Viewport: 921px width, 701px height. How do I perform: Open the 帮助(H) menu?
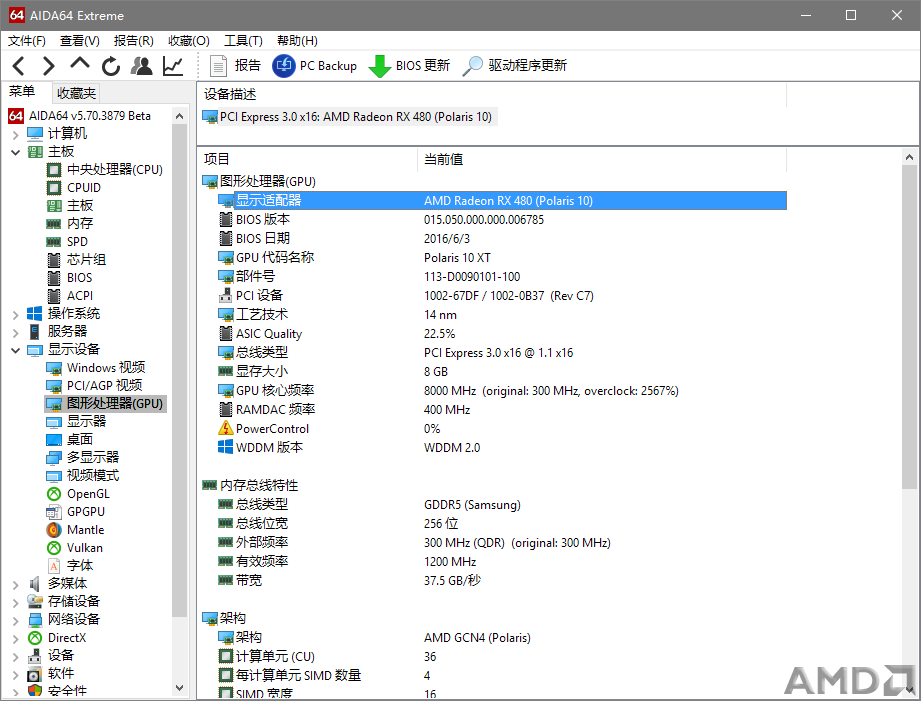(x=297, y=41)
